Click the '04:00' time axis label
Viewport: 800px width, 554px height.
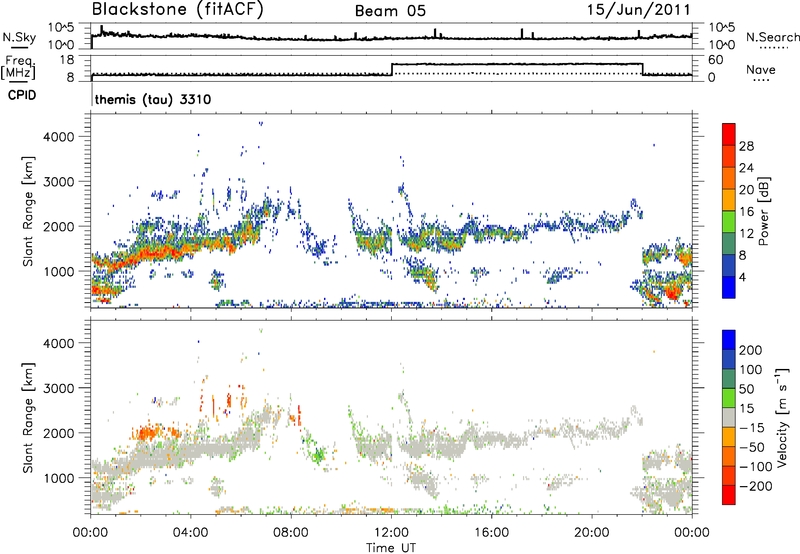click(191, 533)
